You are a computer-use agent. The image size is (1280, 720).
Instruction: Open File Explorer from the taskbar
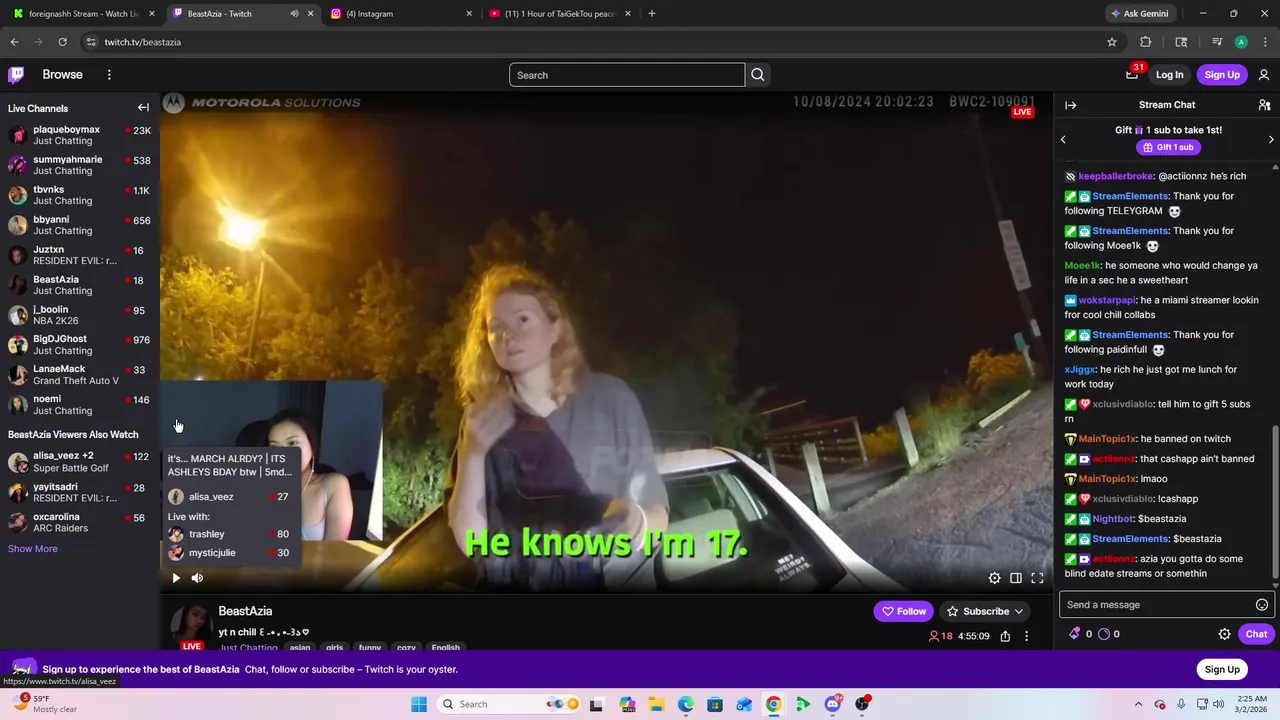pos(656,704)
